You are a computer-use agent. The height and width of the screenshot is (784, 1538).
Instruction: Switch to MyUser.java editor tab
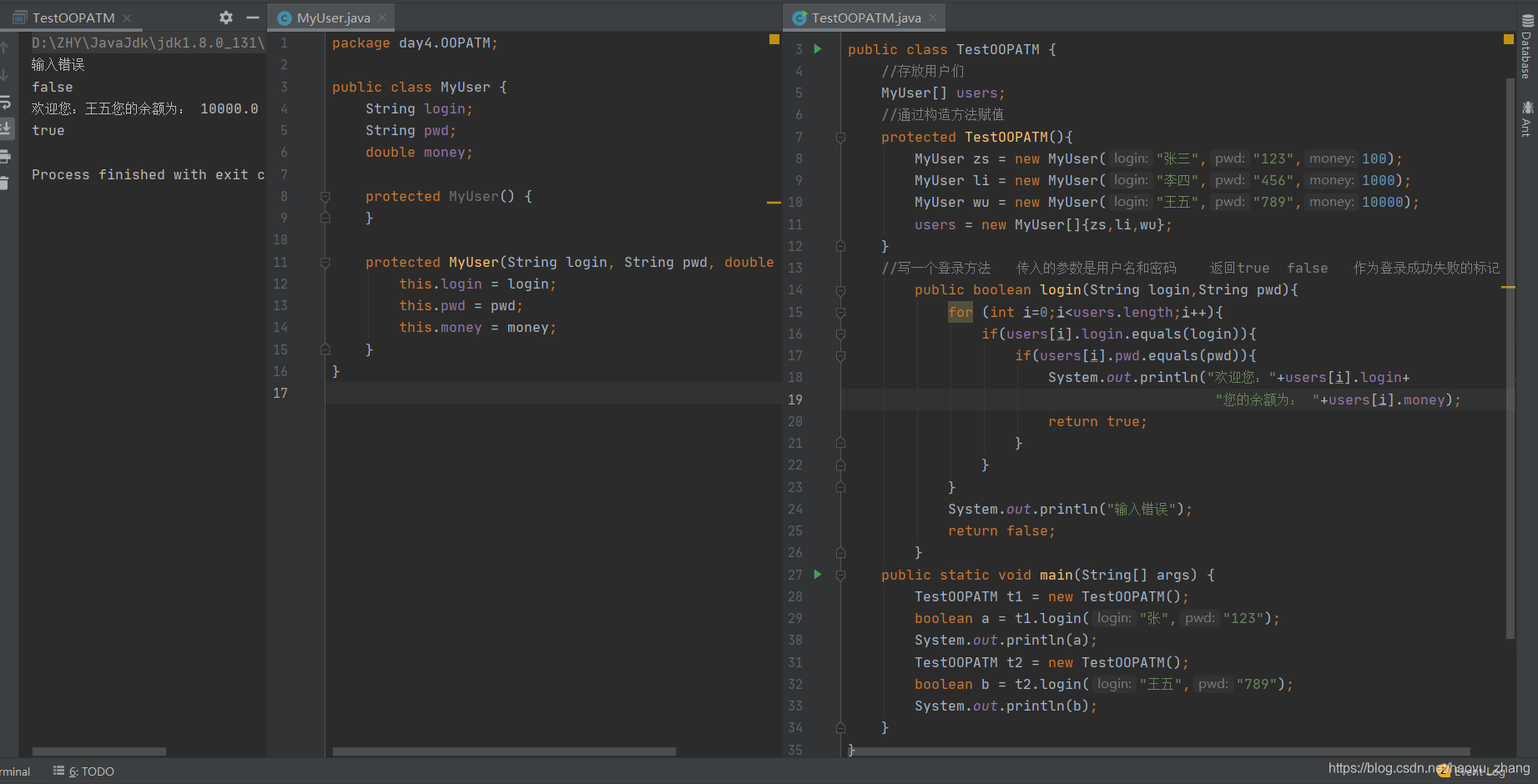333,18
